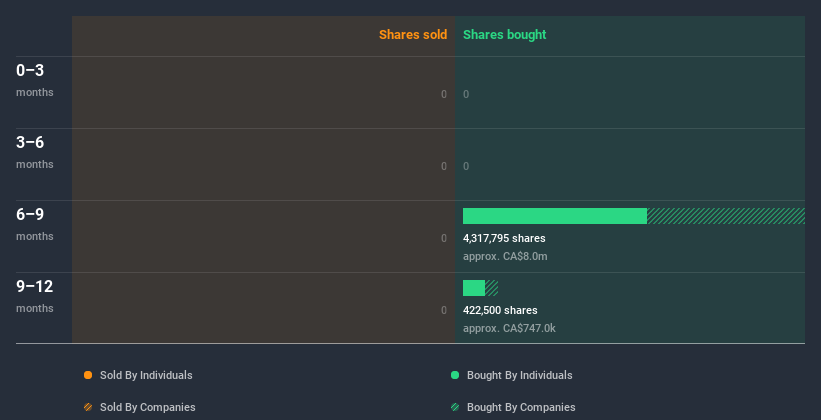The width and height of the screenshot is (821, 420).
Task: Click the striped Bought By Companies legend icon
Action: tap(455, 407)
